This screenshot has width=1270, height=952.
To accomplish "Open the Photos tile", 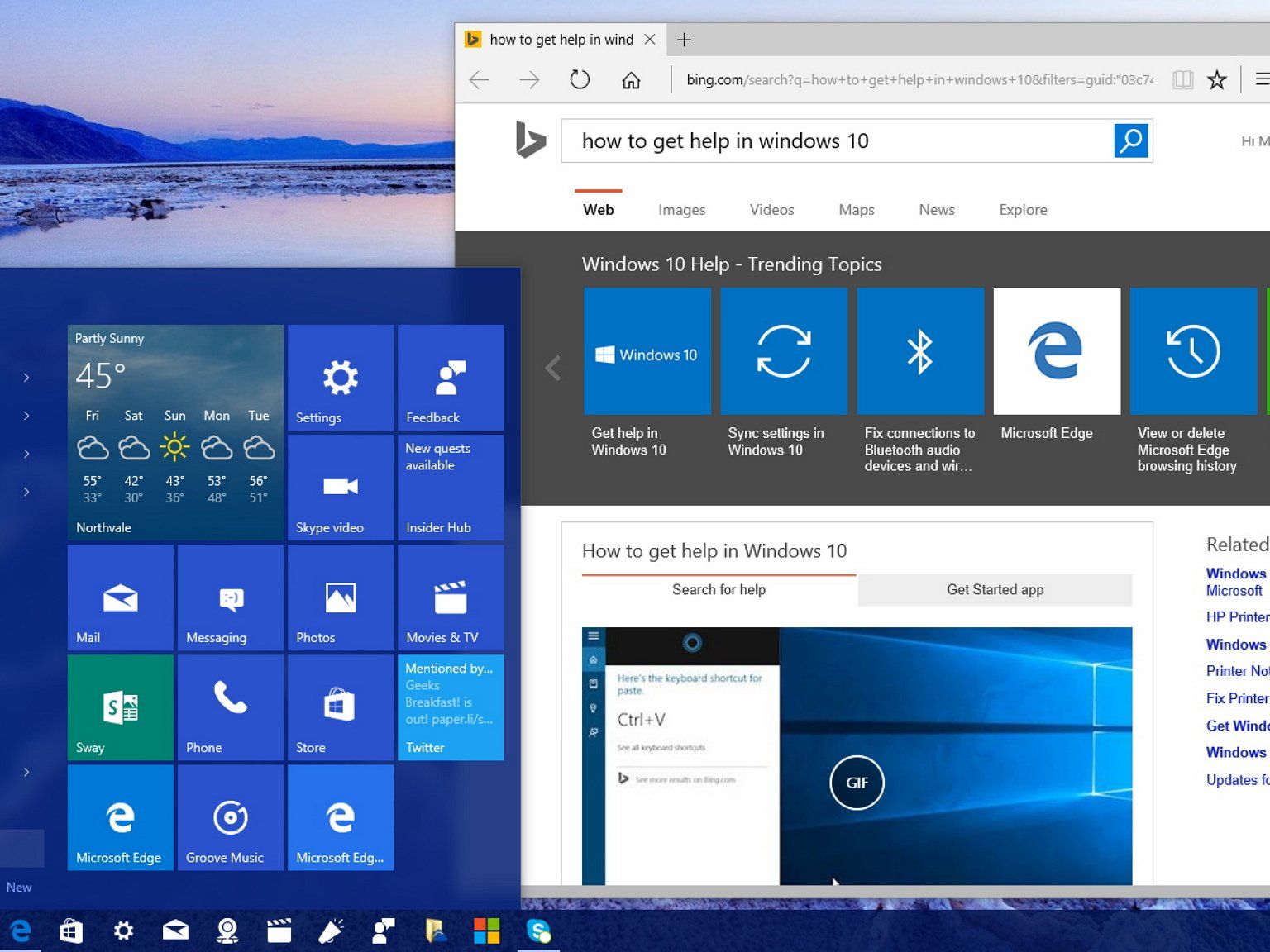I will [341, 597].
